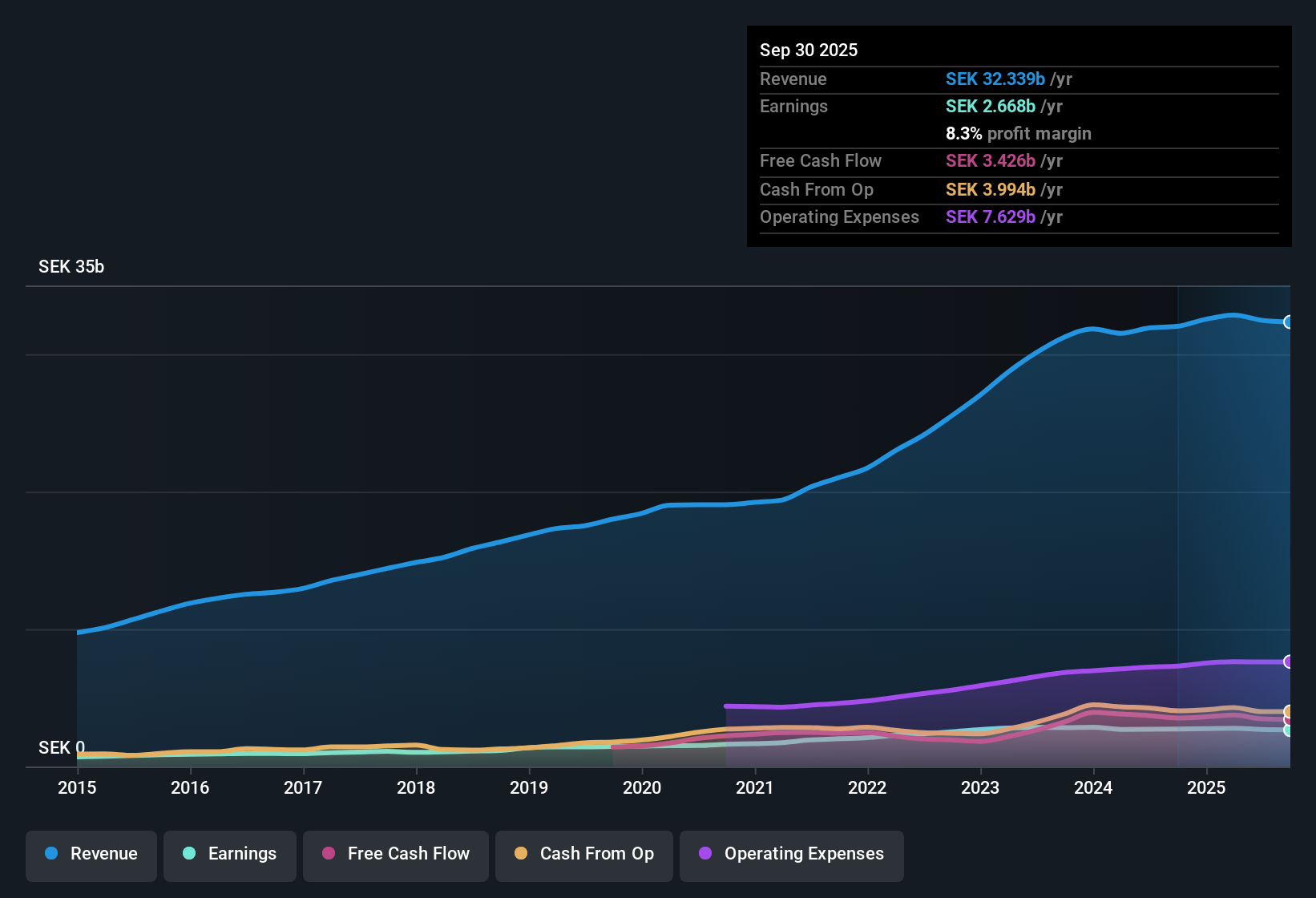1316x898 pixels.
Task: Click the Earnings row label in tooltip
Action: pos(793,106)
